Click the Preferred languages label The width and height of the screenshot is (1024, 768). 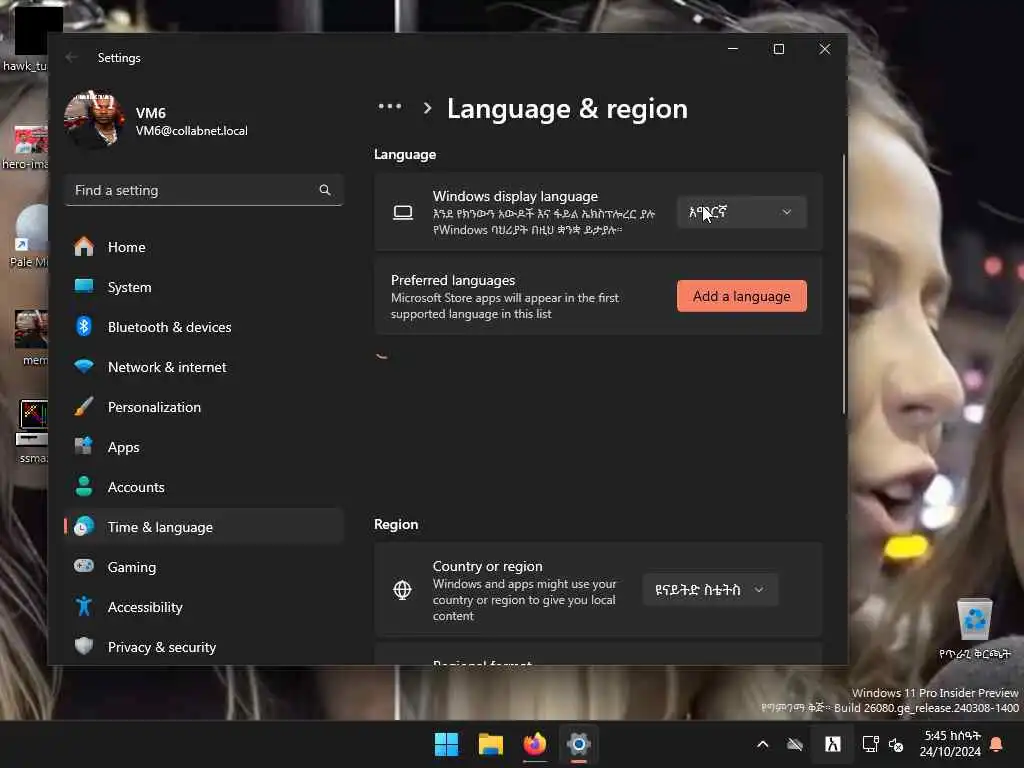pos(453,280)
